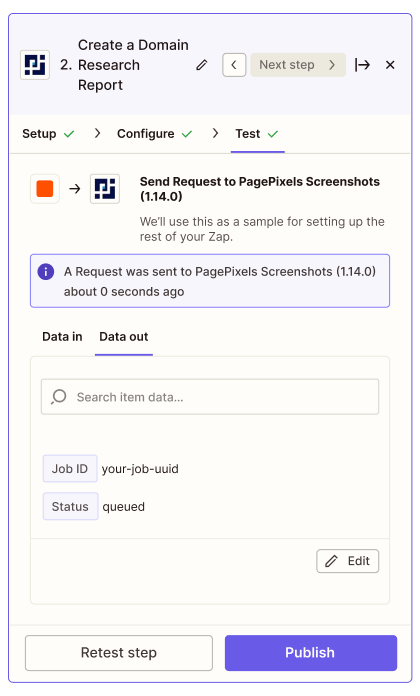Close the step editor panel

point(390,65)
